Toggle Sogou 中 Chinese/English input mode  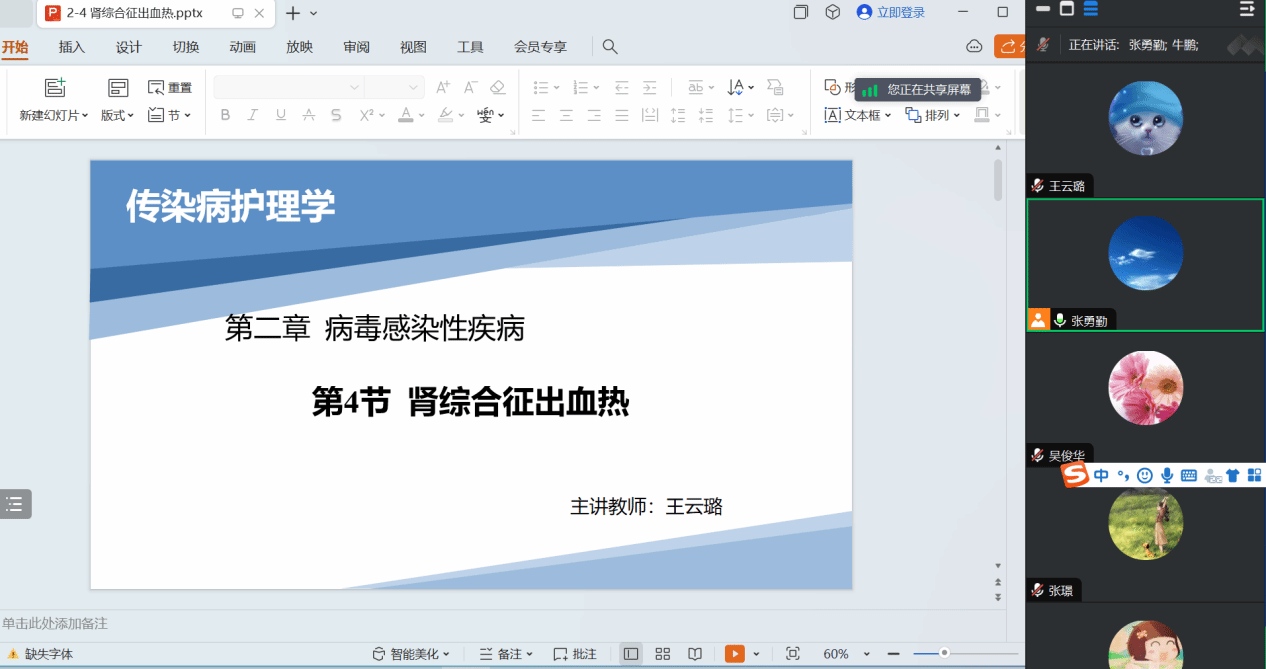click(x=1101, y=476)
